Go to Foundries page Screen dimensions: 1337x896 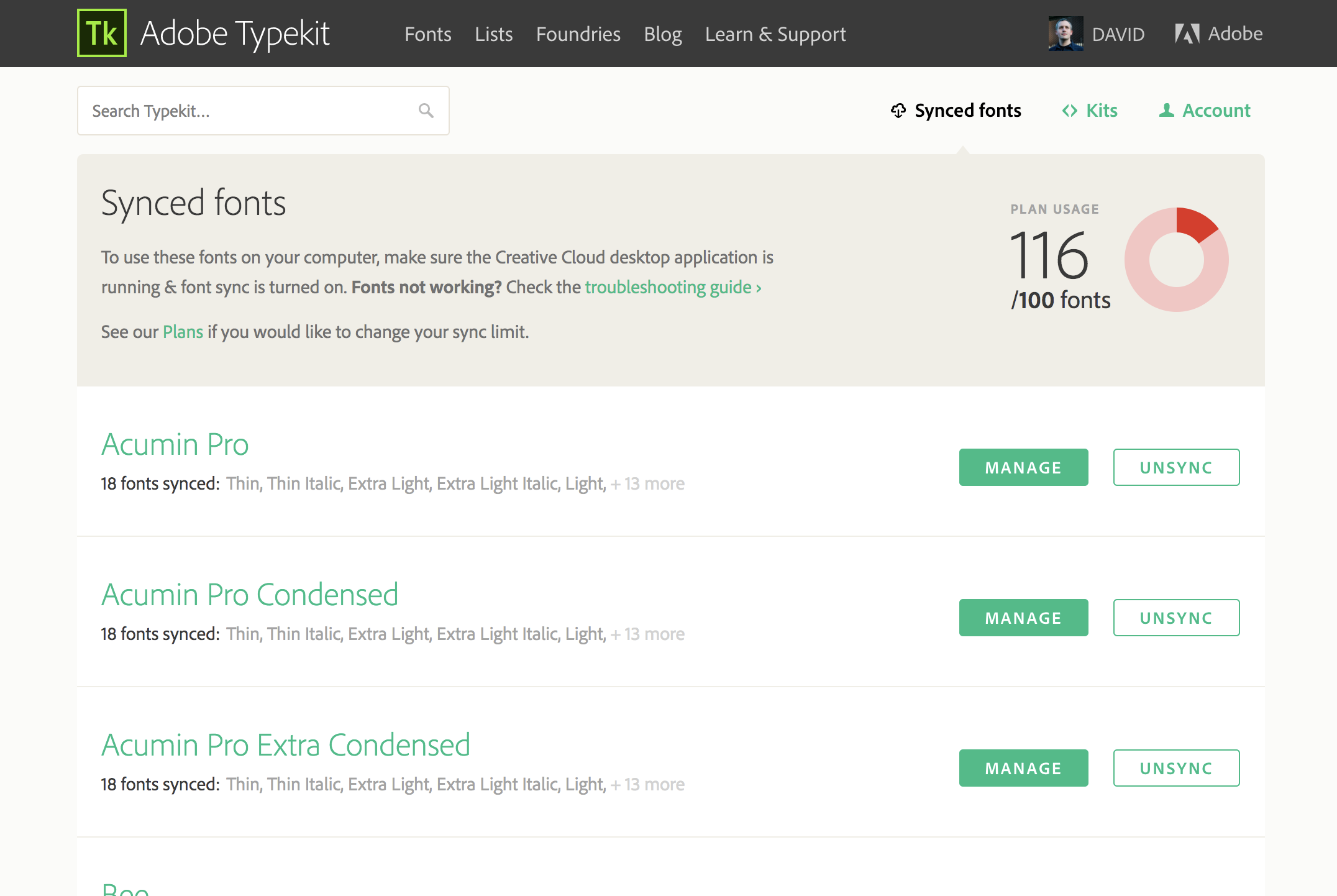pyautogui.click(x=578, y=34)
